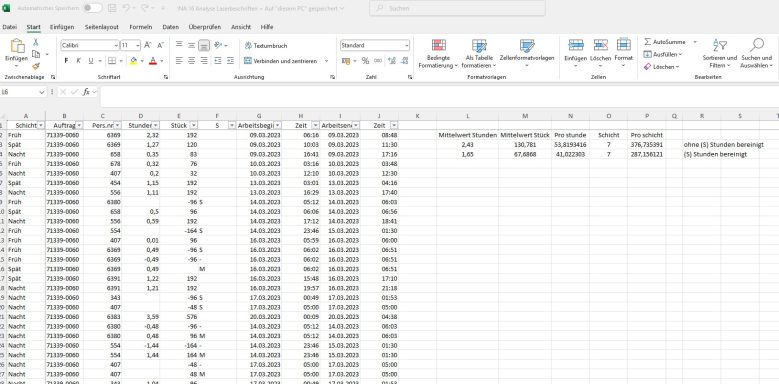Screen dimensions: 779x384
Task: Click the text orientation icon
Action: click(x=218, y=45)
